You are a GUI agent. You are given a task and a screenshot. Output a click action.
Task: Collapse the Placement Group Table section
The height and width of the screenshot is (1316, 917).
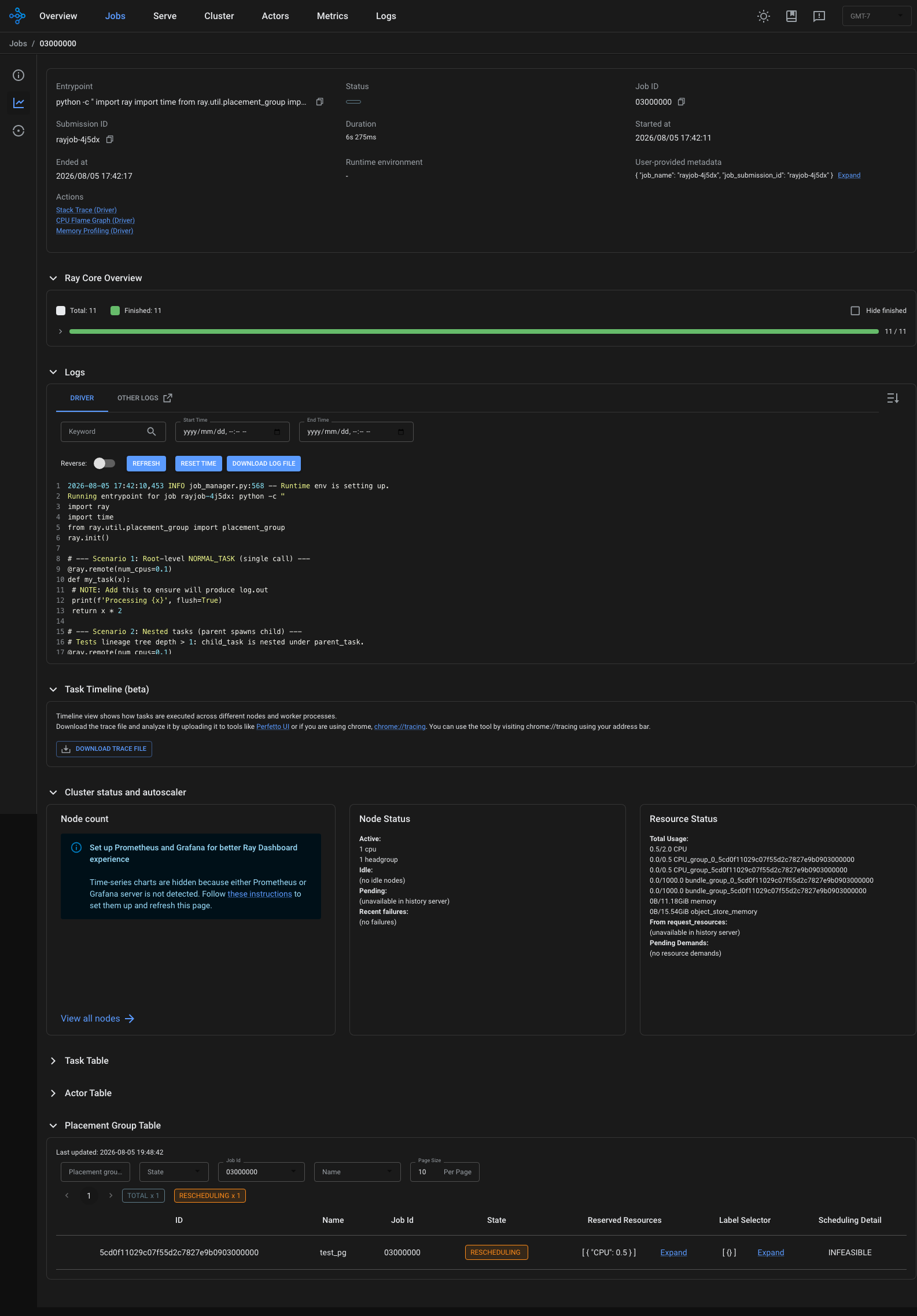point(53,1126)
